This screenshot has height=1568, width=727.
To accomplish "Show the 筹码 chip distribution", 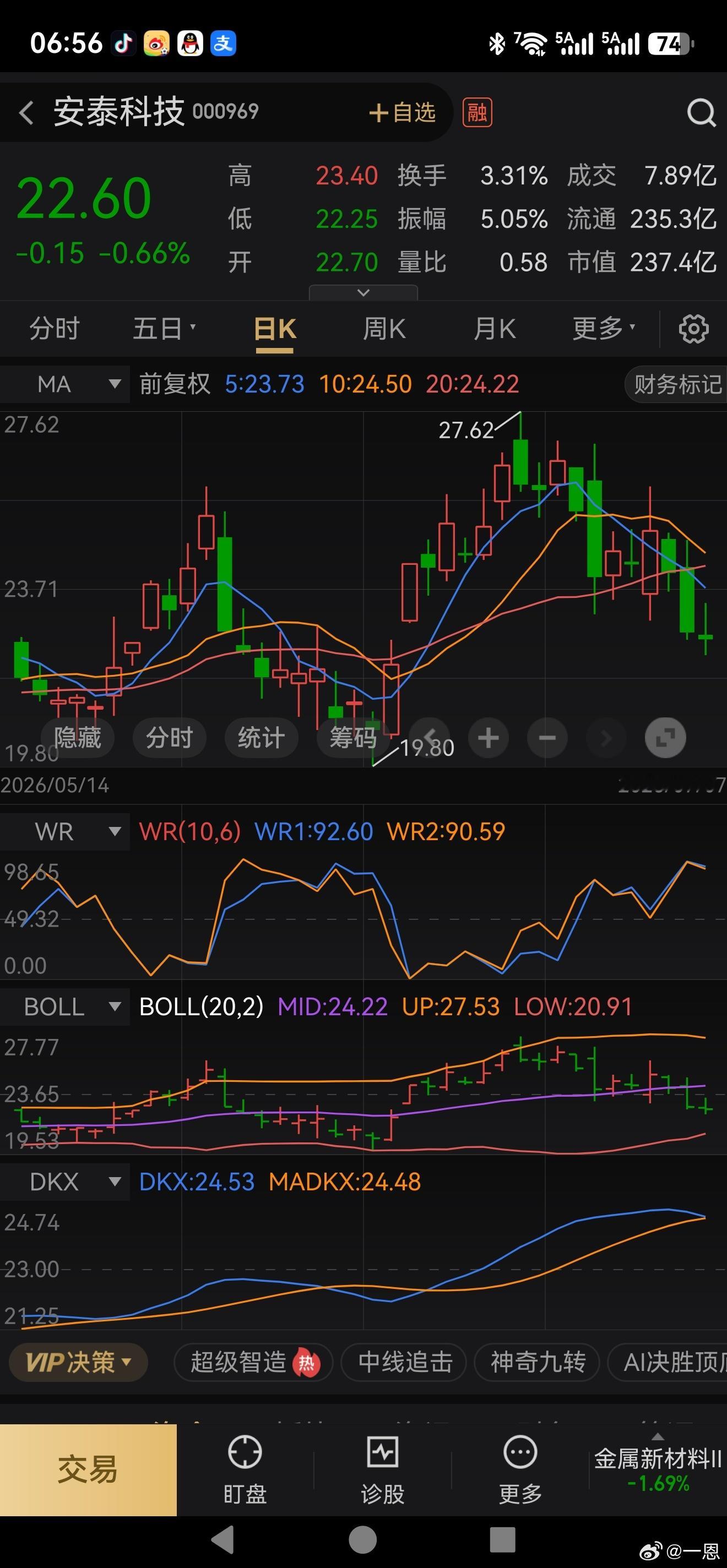I will 353,738.
